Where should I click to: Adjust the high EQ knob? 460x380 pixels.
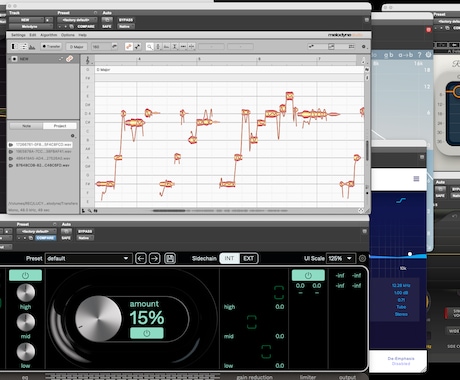26,293
